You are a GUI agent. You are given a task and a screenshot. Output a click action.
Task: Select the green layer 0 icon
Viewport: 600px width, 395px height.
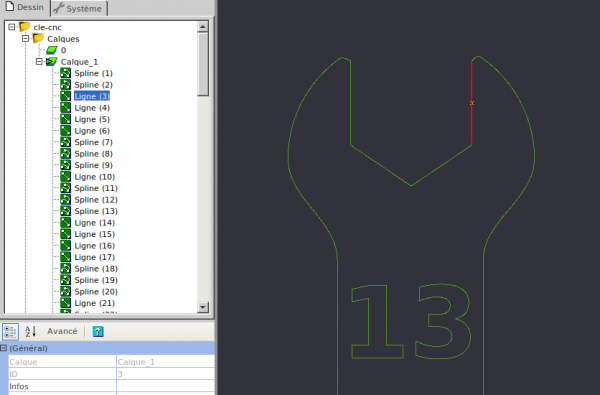pos(51,50)
